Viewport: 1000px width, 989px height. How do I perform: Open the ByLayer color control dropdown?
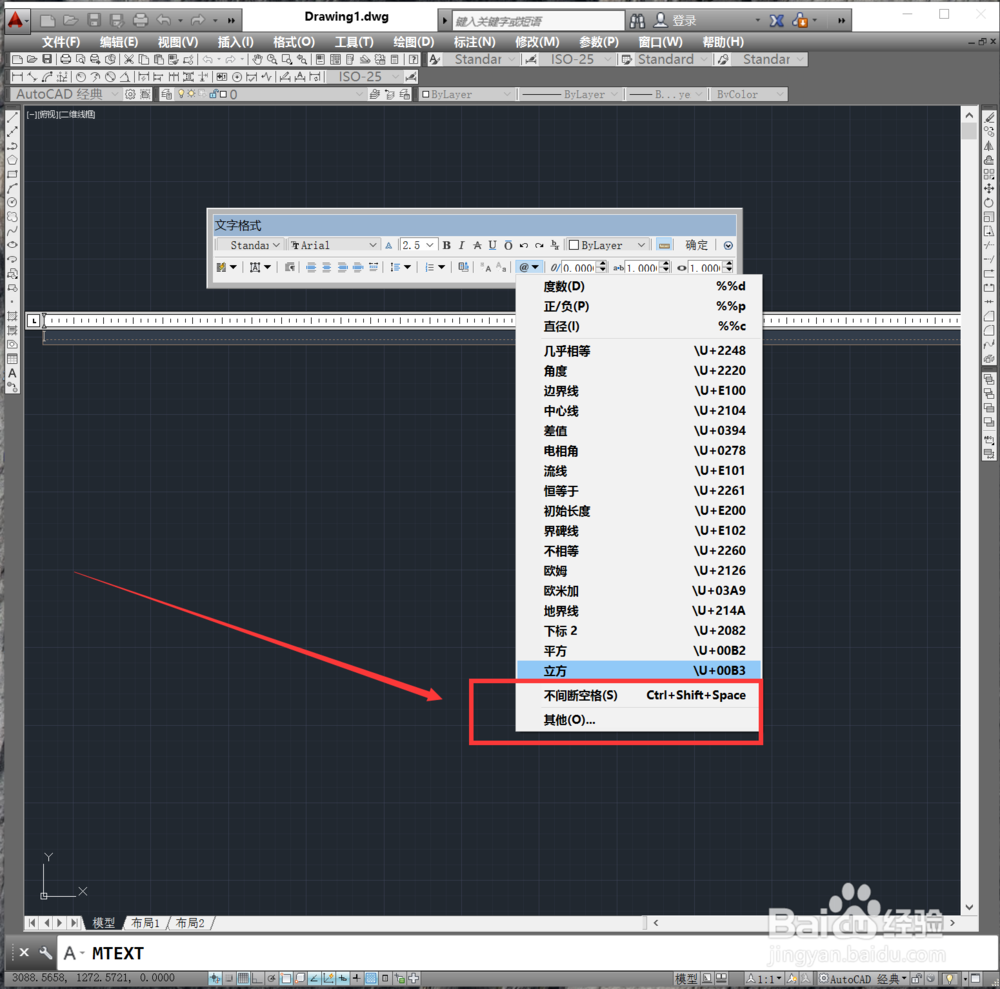(467, 94)
